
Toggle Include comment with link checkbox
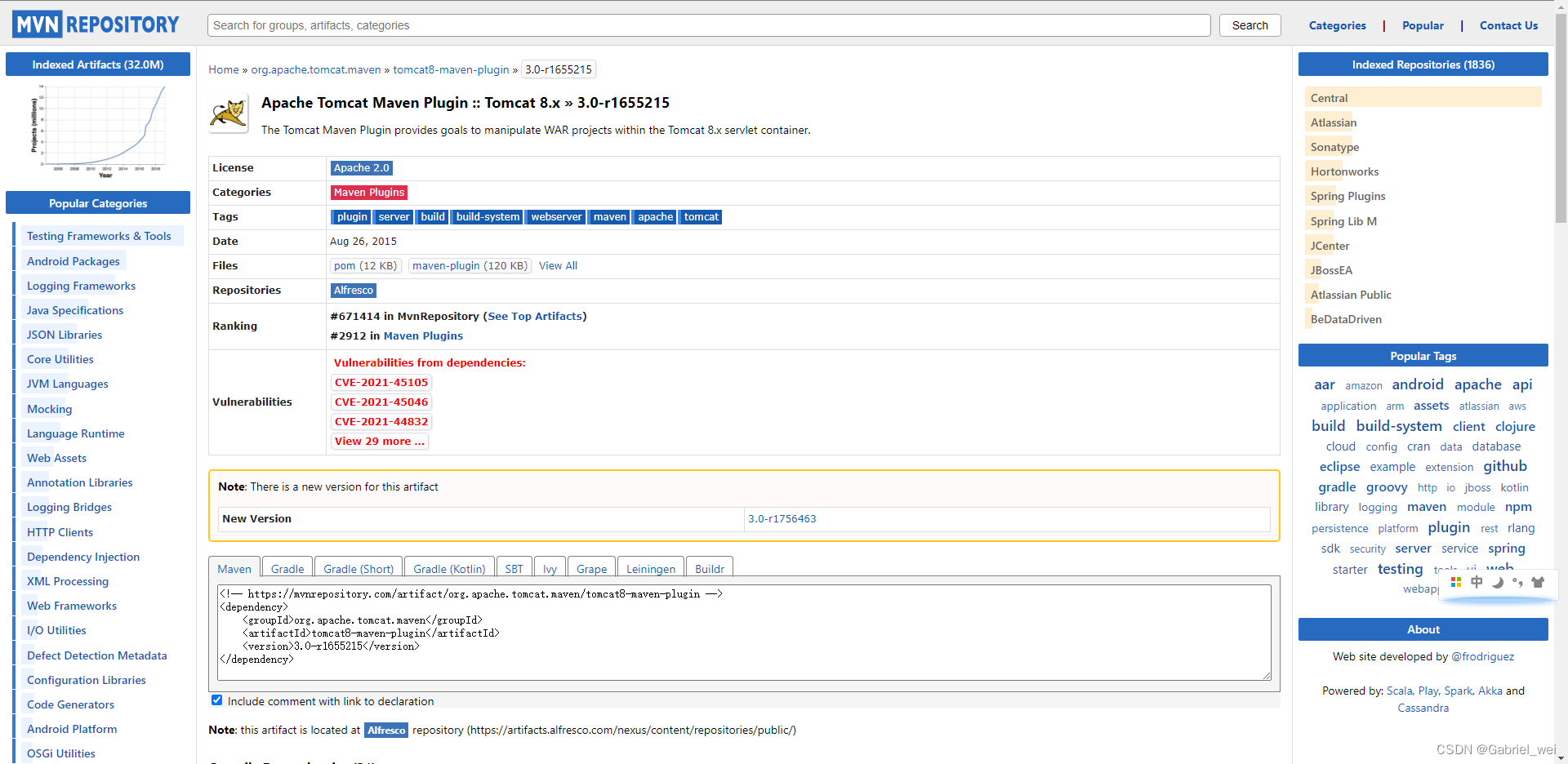[216, 700]
